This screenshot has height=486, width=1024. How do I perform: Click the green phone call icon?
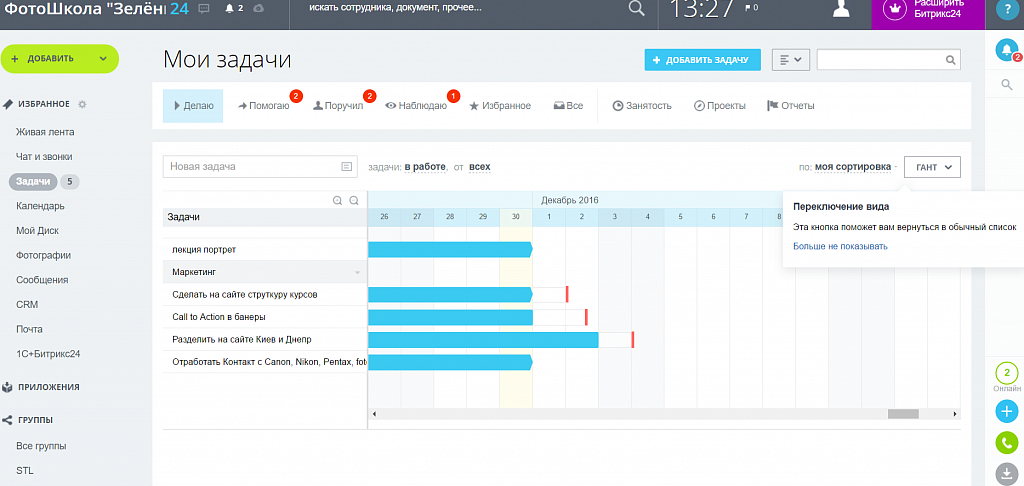coord(1006,442)
